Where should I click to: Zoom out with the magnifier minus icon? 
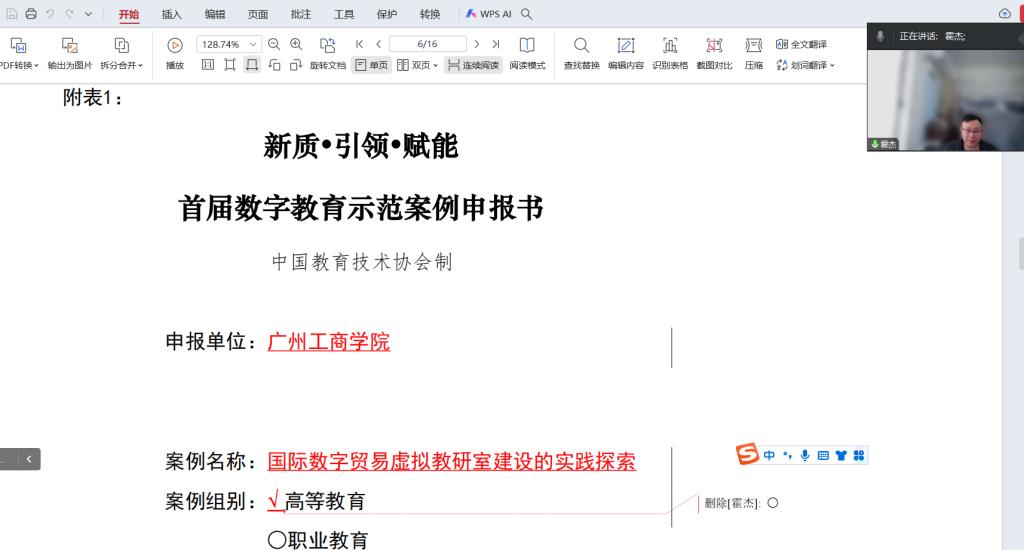tap(274, 44)
